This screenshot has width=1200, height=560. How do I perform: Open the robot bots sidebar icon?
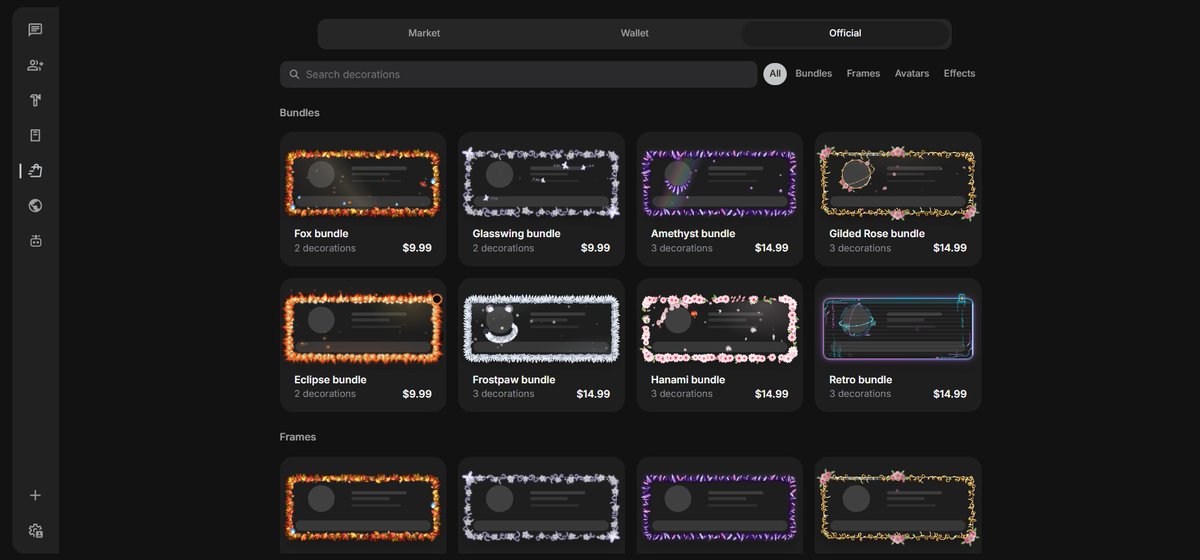(x=35, y=241)
